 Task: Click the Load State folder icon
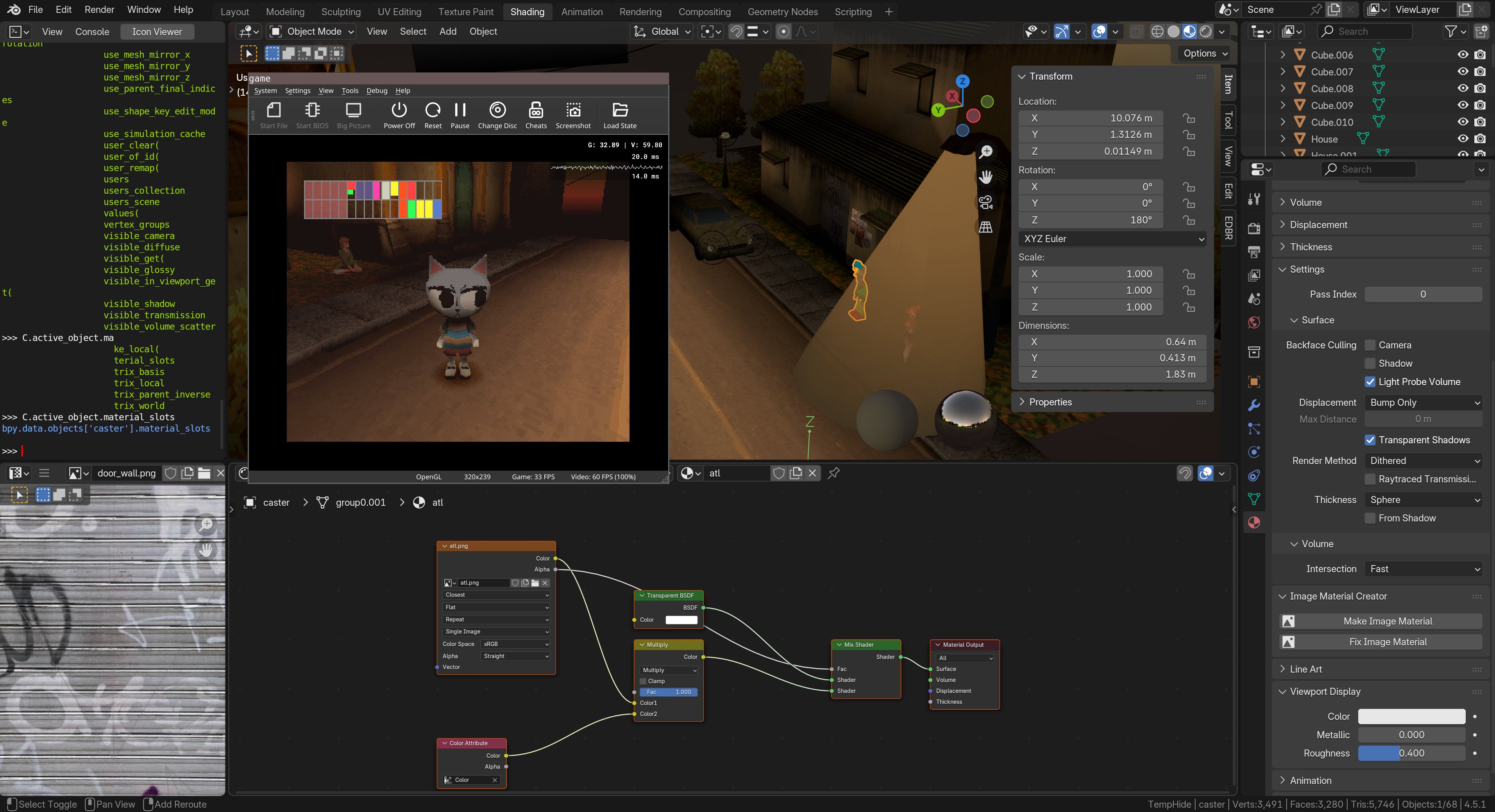620,110
